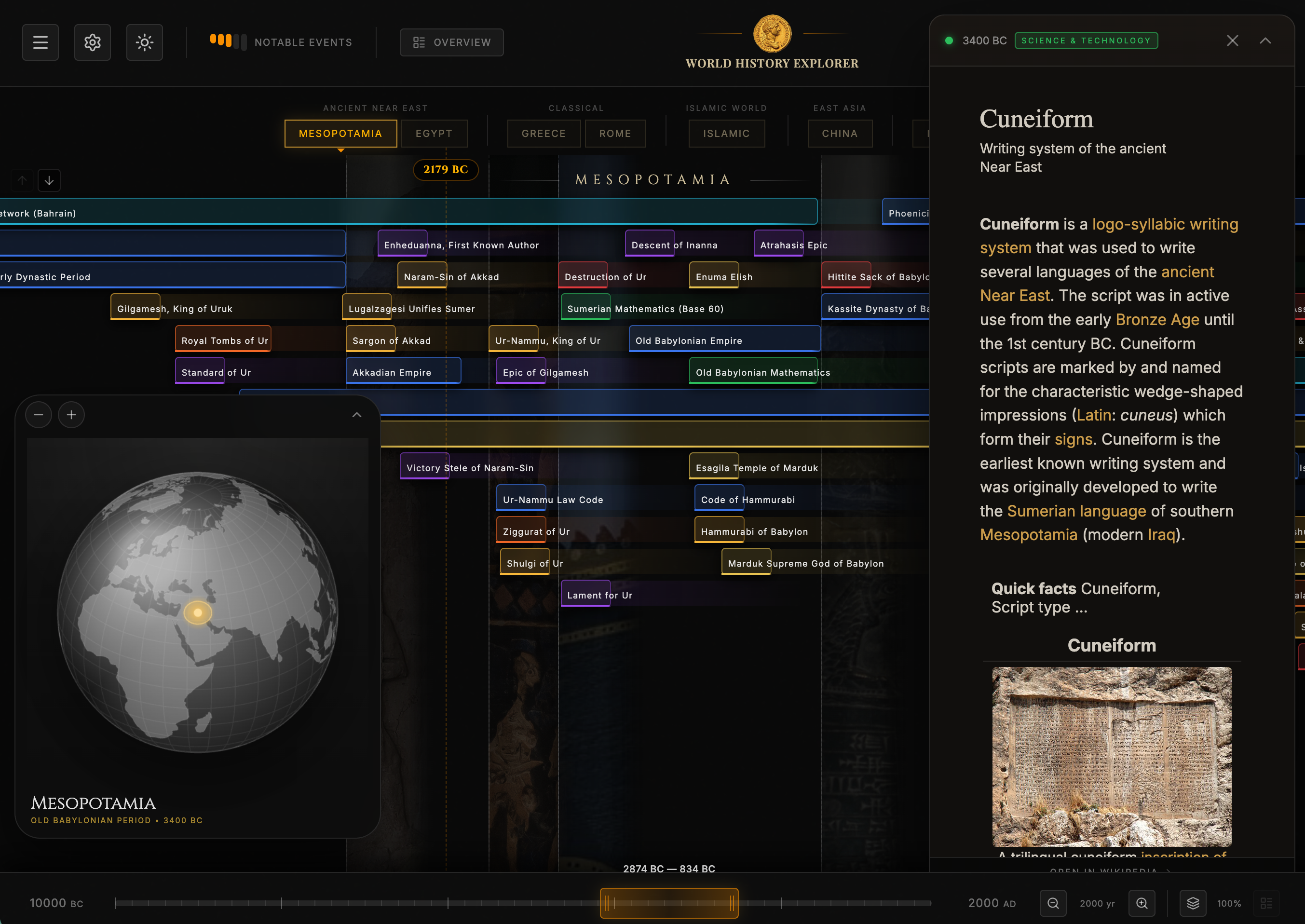Click the down arrow navigation button
Image resolution: width=1305 pixels, height=924 pixels.
pyautogui.click(x=50, y=180)
